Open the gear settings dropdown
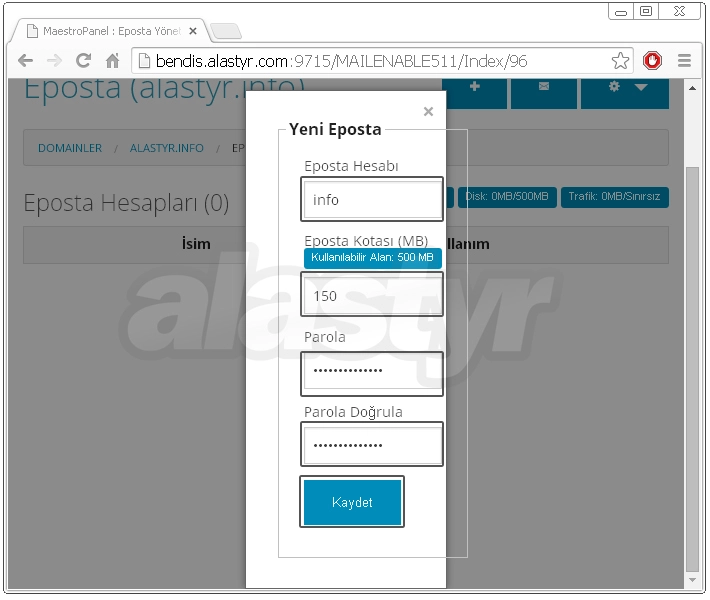The height and width of the screenshot is (600, 710). tap(624, 93)
